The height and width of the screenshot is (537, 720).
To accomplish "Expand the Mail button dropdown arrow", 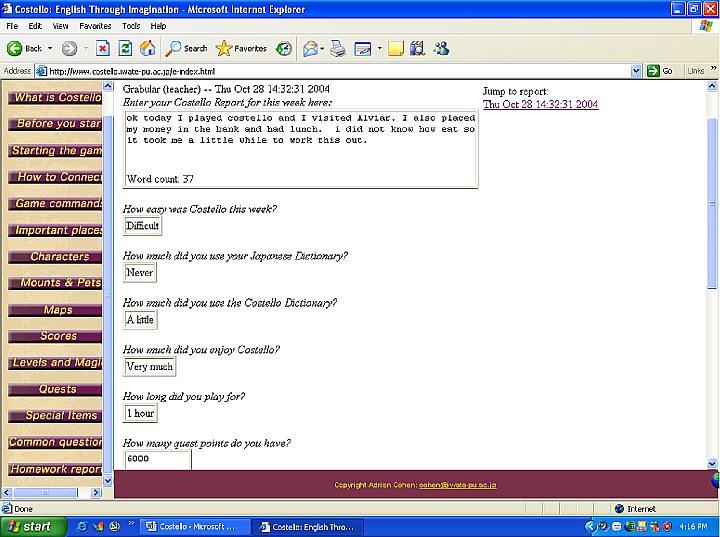I will 324,48.
